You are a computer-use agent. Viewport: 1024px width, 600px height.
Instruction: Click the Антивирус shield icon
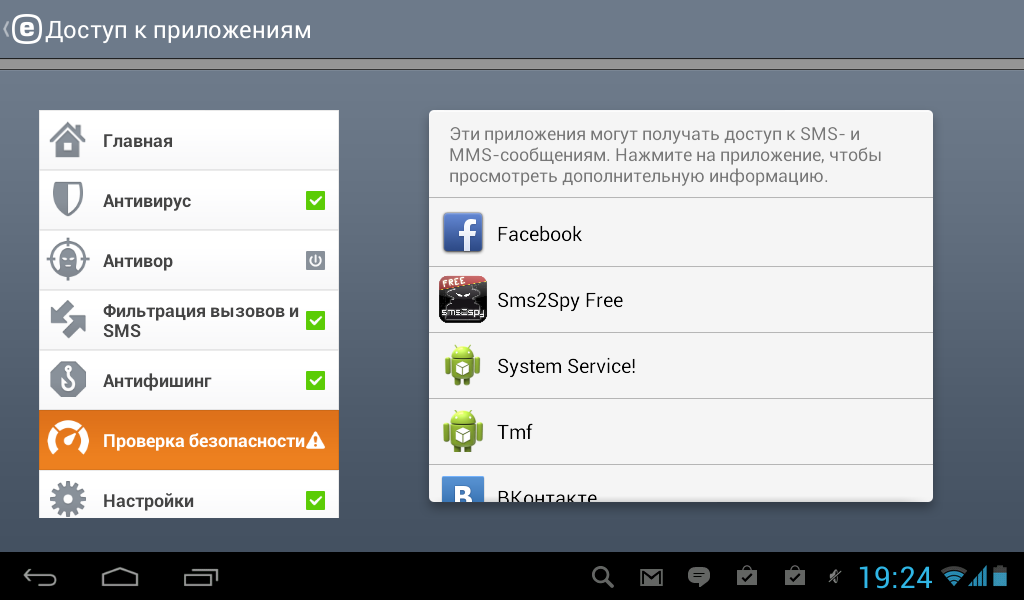pyautogui.click(x=68, y=200)
